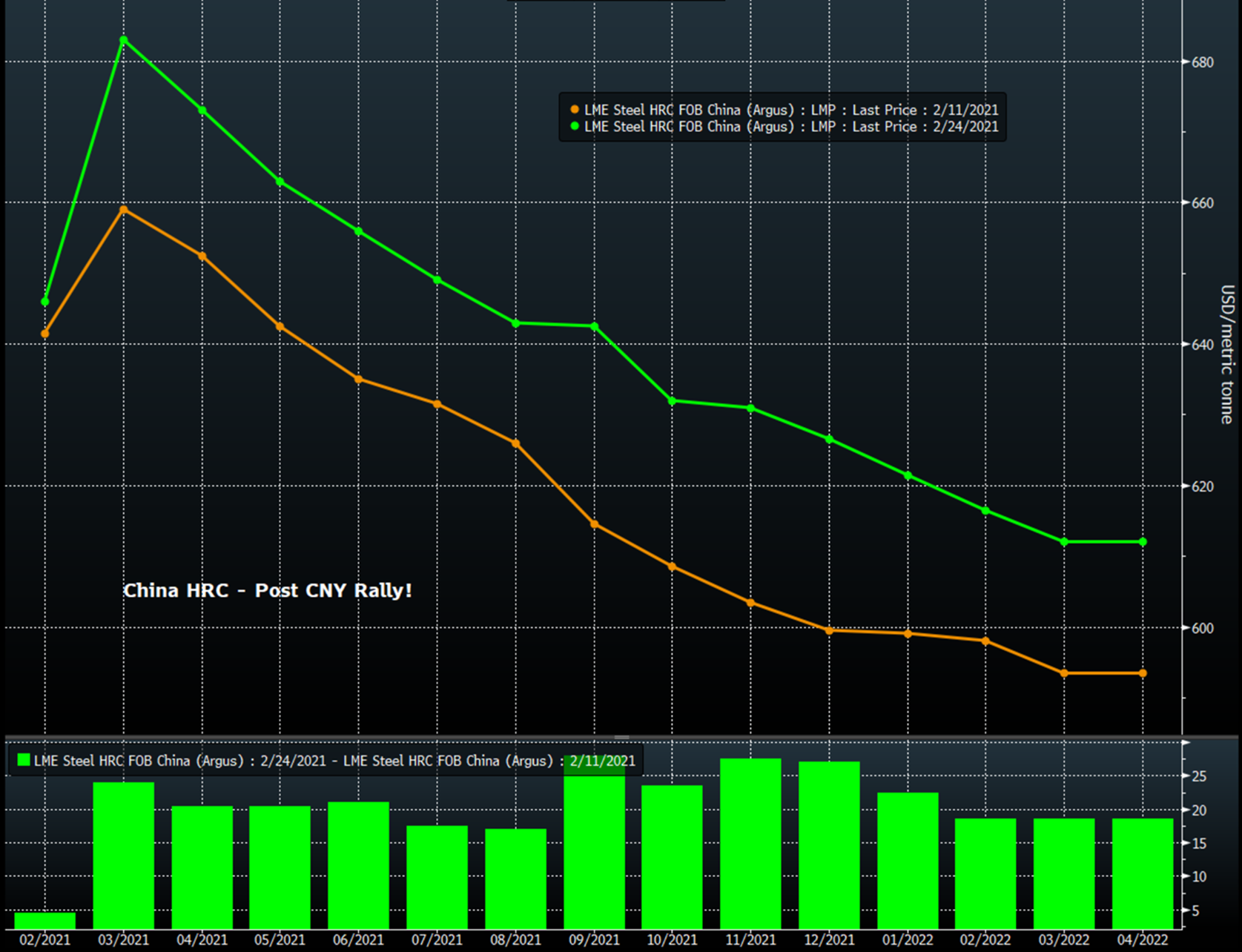
Task: Click the USD/metric tonne axis title
Action: 1226,354
